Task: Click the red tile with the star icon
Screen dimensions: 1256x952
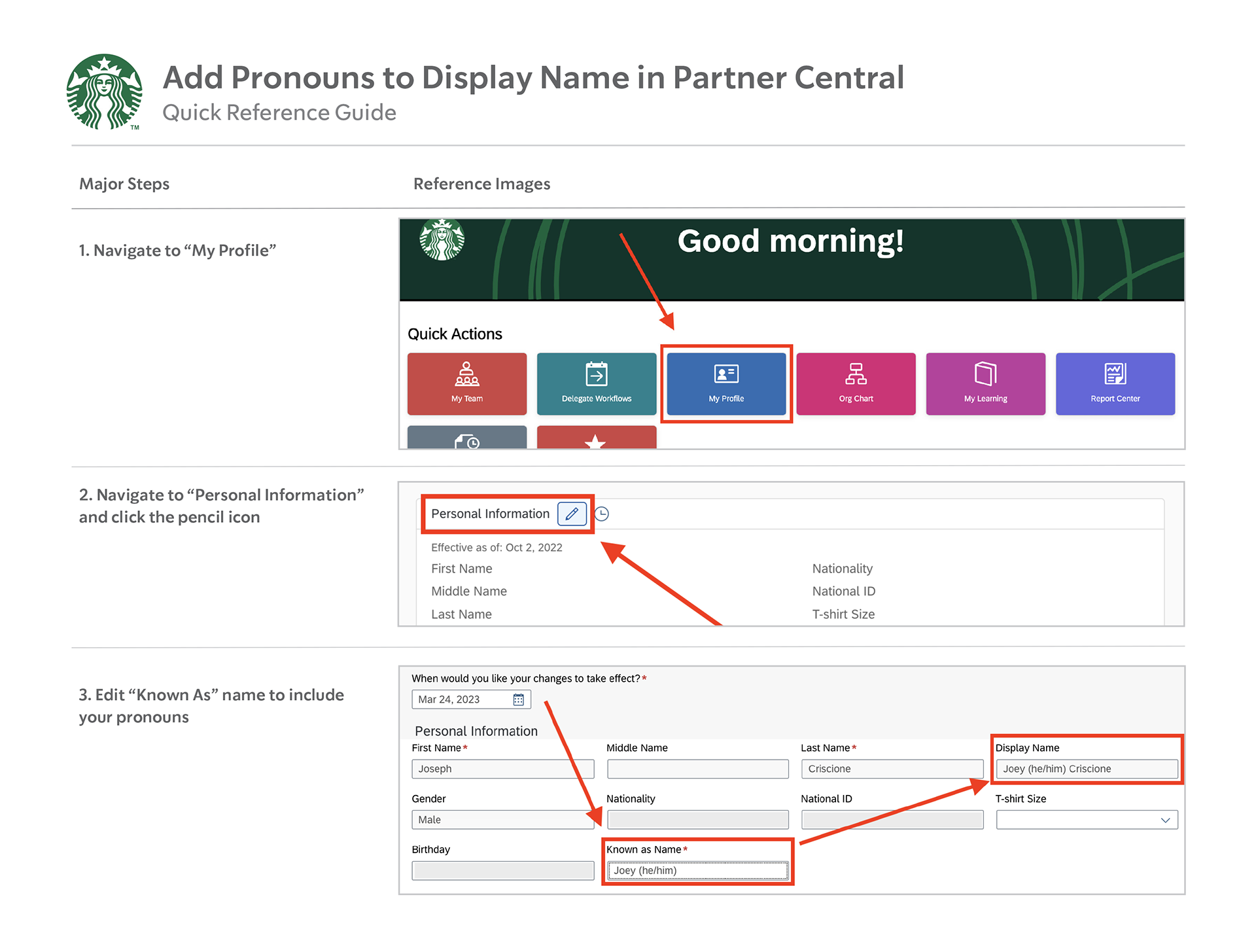Action: 596,437
